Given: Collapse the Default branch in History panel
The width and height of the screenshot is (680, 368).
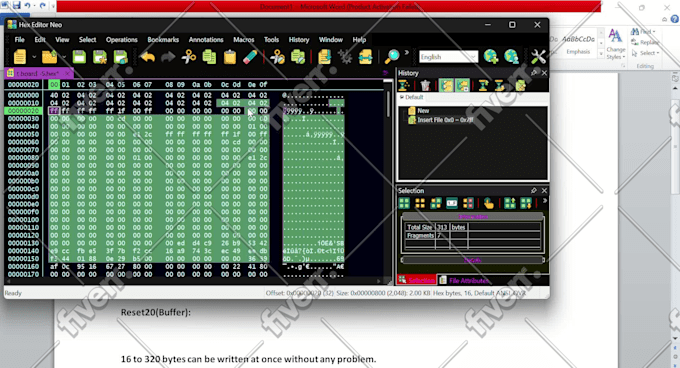Looking at the screenshot, I should pos(402,97).
